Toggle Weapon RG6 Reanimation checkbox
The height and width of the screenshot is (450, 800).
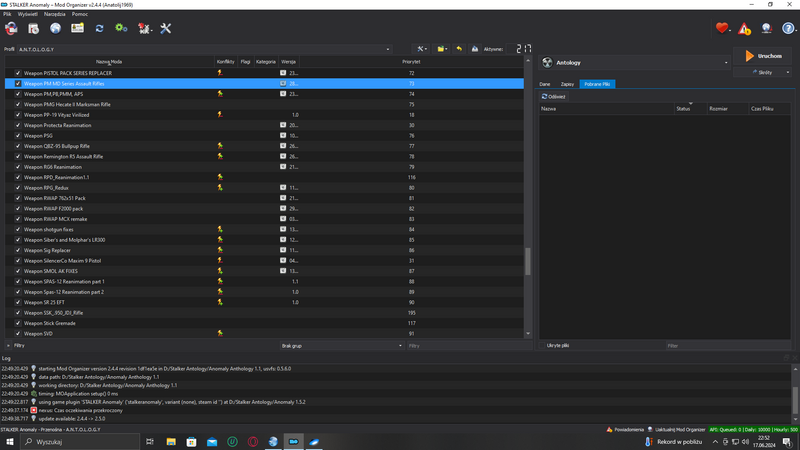tap(18, 167)
